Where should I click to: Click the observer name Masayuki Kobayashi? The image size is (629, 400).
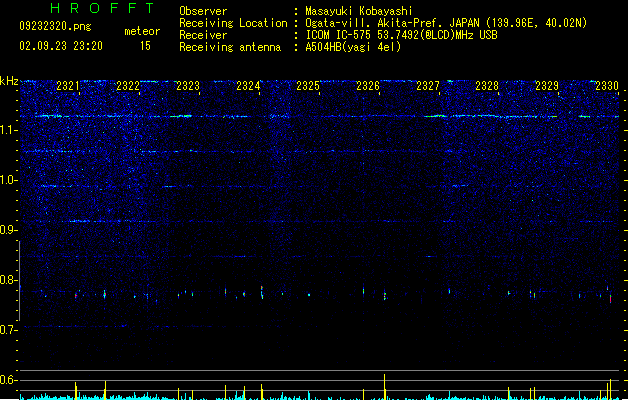point(359,11)
